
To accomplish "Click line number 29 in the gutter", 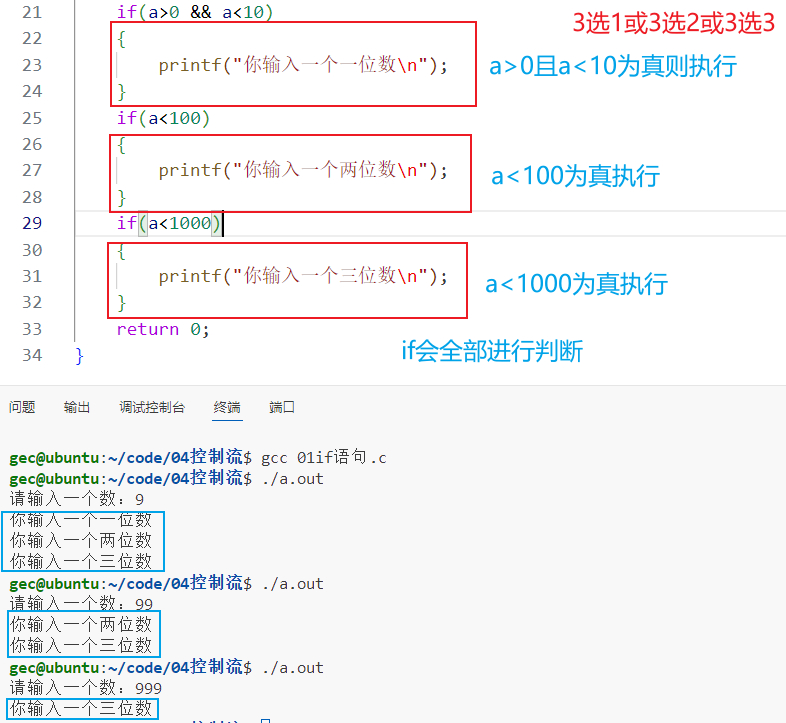I will pyautogui.click(x=32, y=223).
